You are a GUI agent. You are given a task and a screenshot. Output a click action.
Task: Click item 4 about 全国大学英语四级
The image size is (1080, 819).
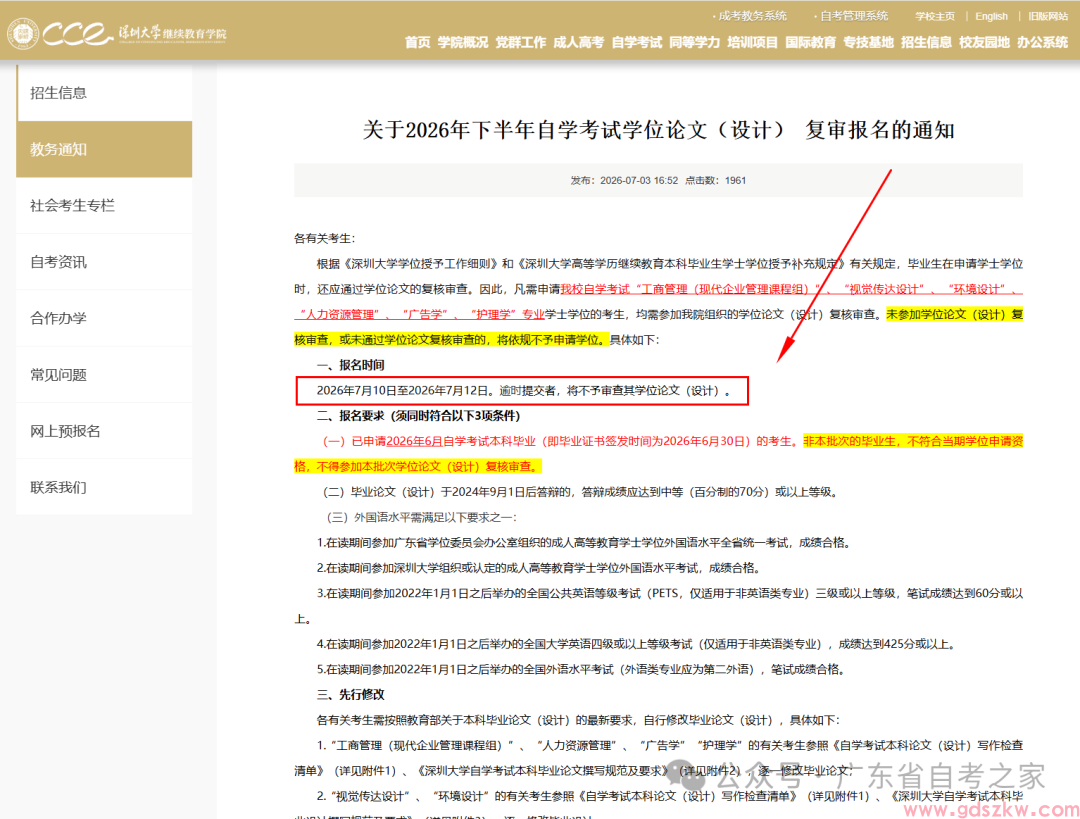[x=638, y=645]
